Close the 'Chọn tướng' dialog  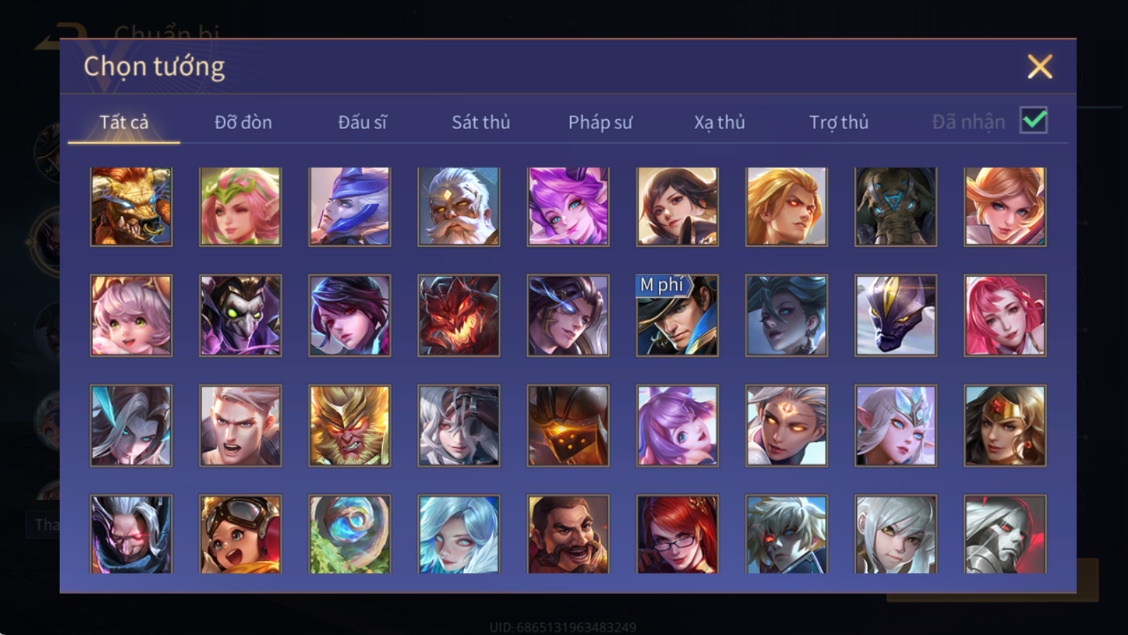coord(1040,66)
